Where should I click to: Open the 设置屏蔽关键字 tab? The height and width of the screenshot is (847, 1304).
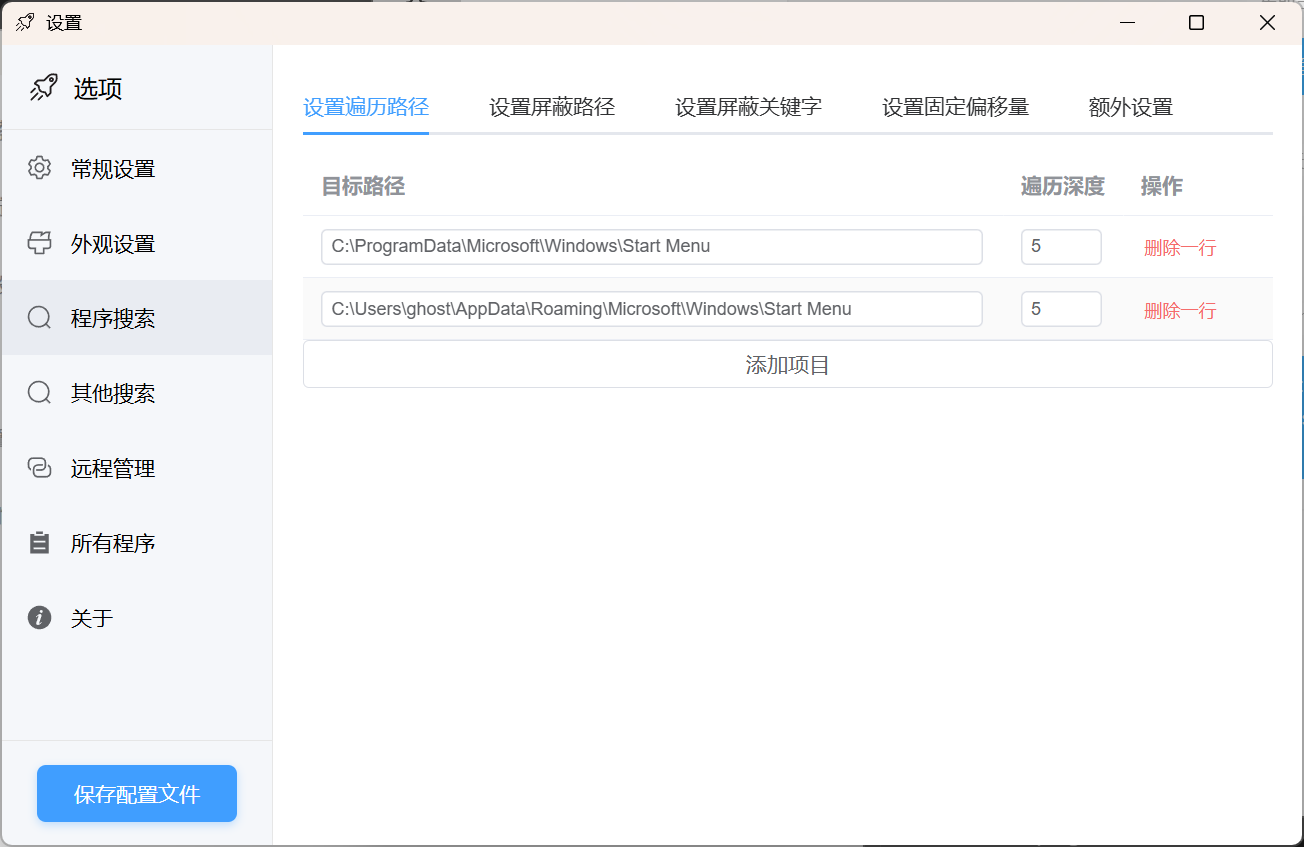pos(748,107)
